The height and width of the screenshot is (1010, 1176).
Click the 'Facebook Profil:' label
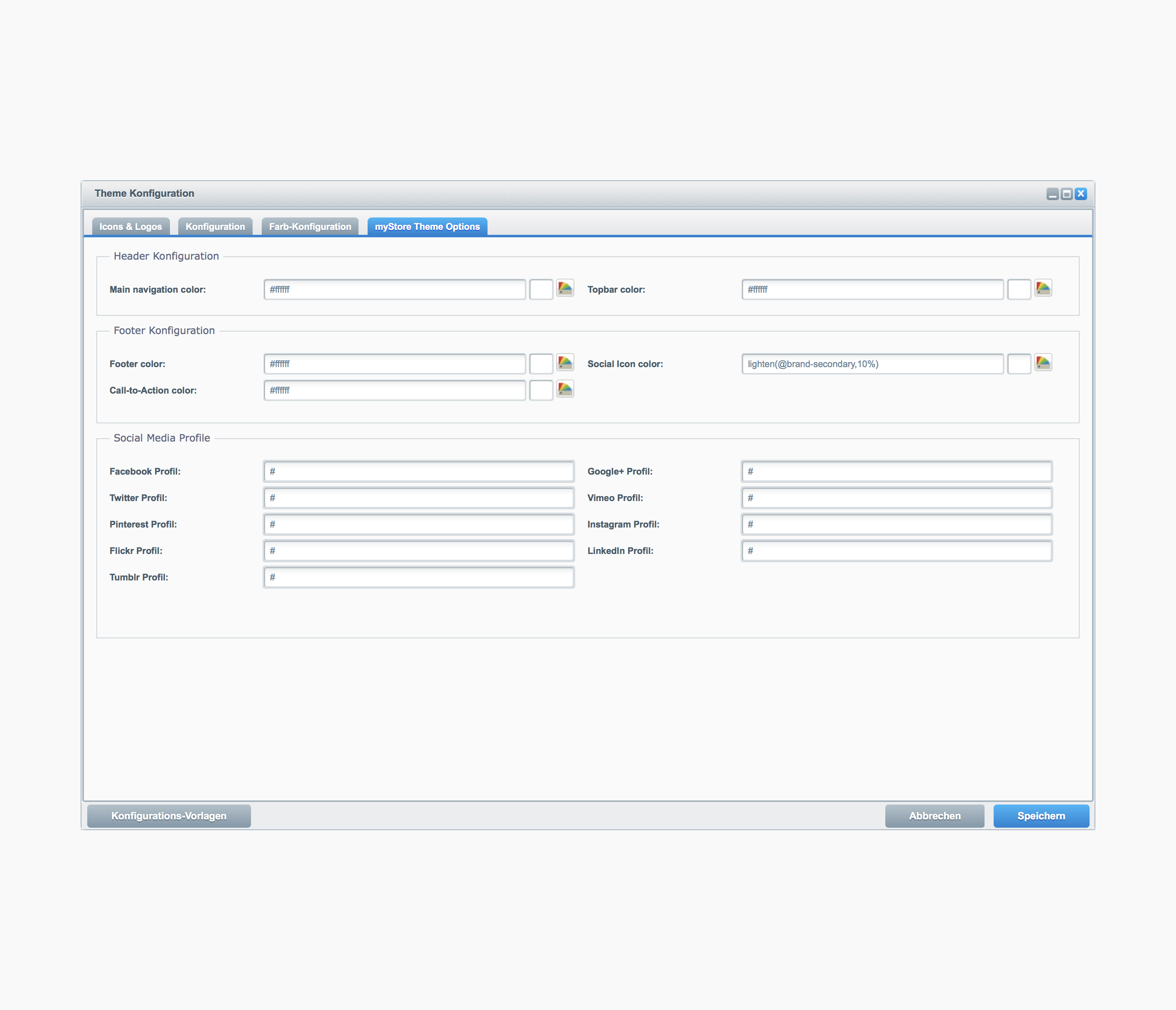click(x=145, y=472)
